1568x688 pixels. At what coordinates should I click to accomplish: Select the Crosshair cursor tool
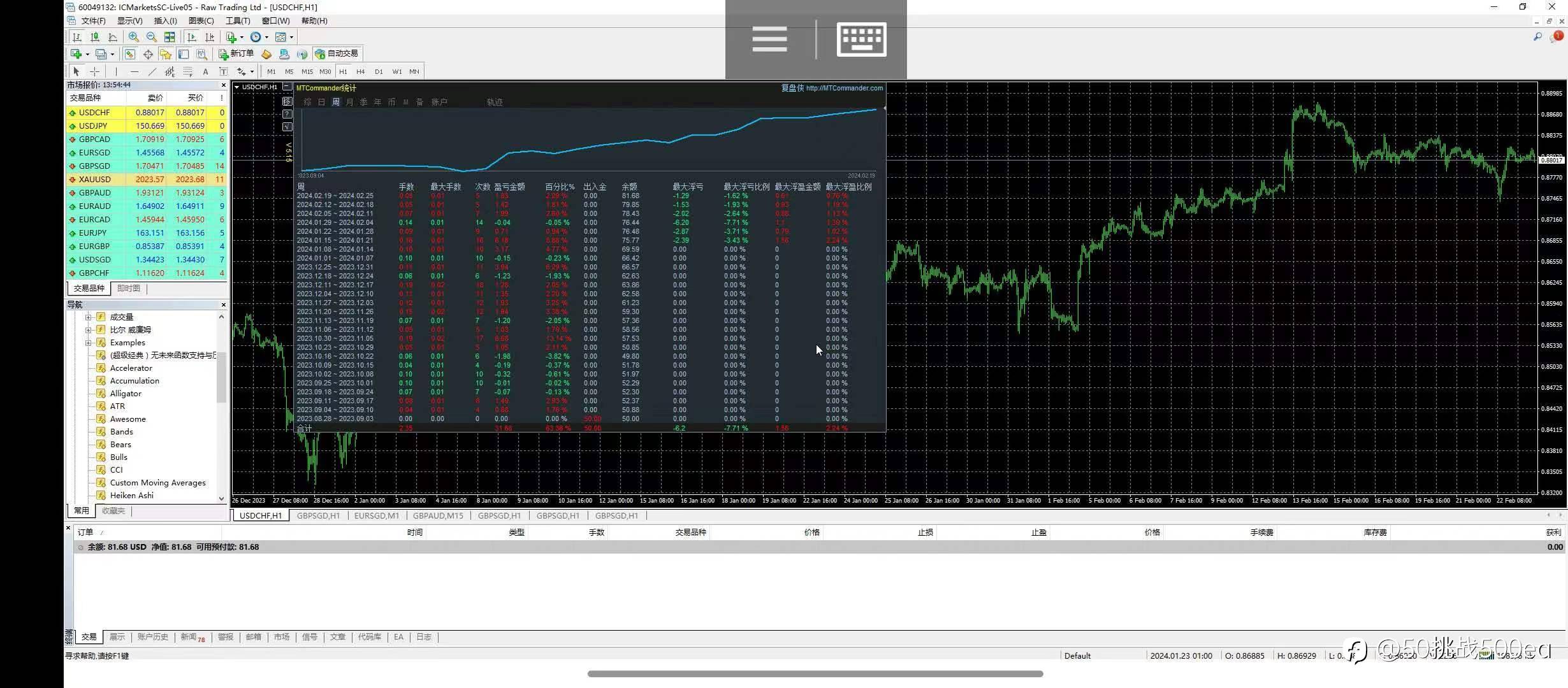click(x=94, y=71)
